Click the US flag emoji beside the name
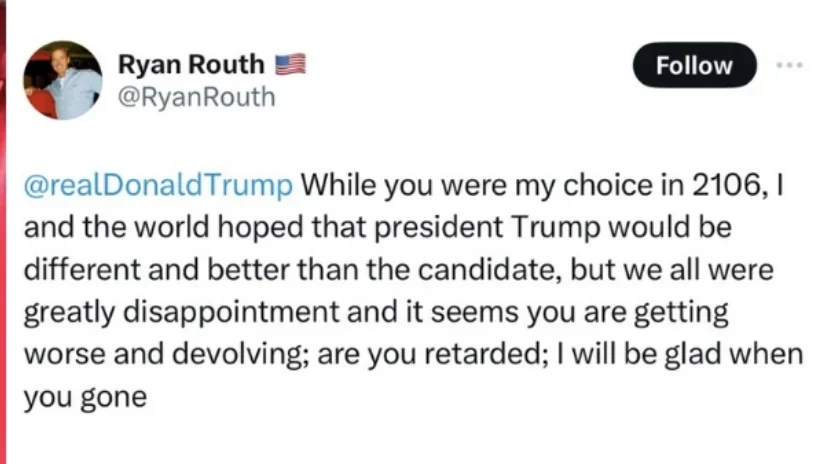Viewport: 818px width, 464px height. point(289,65)
